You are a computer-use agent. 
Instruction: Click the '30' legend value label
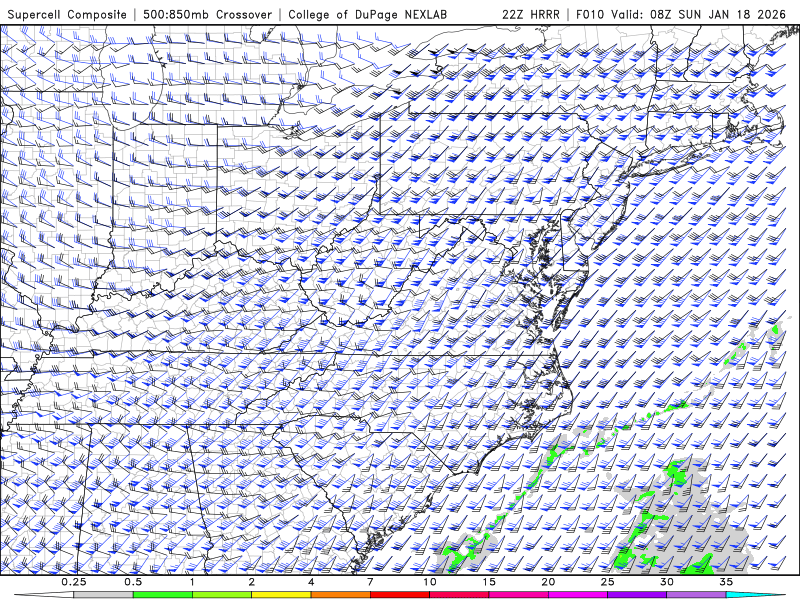tap(666, 582)
